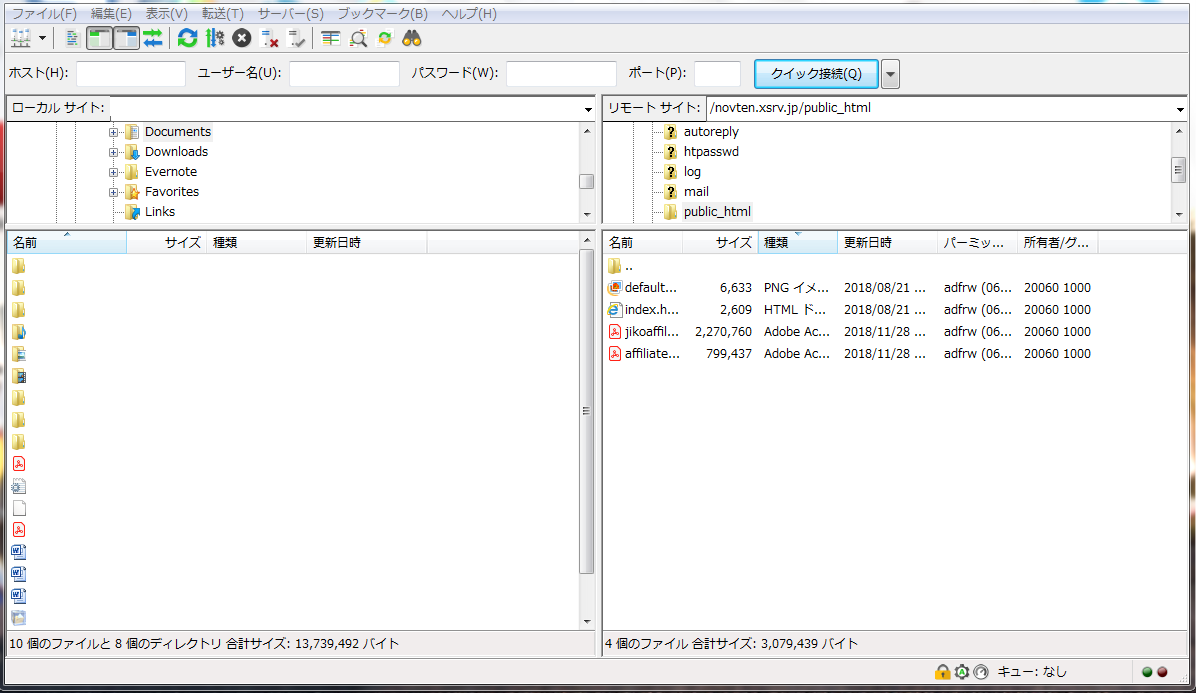Open the ブックマーク(B) menu
1196x693 pixels.
pyautogui.click(x=382, y=14)
